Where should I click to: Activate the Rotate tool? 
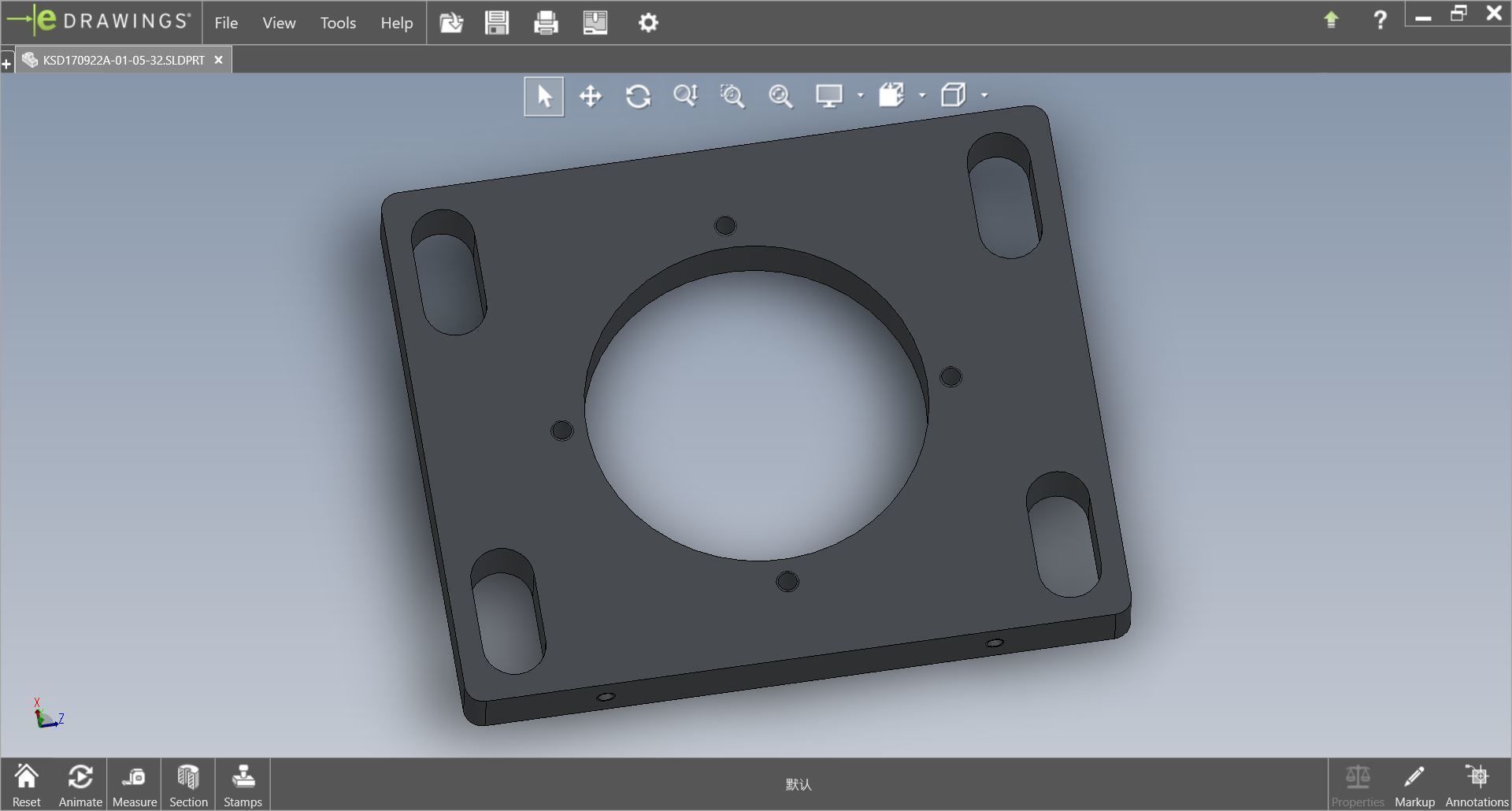click(x=638, y=96)
